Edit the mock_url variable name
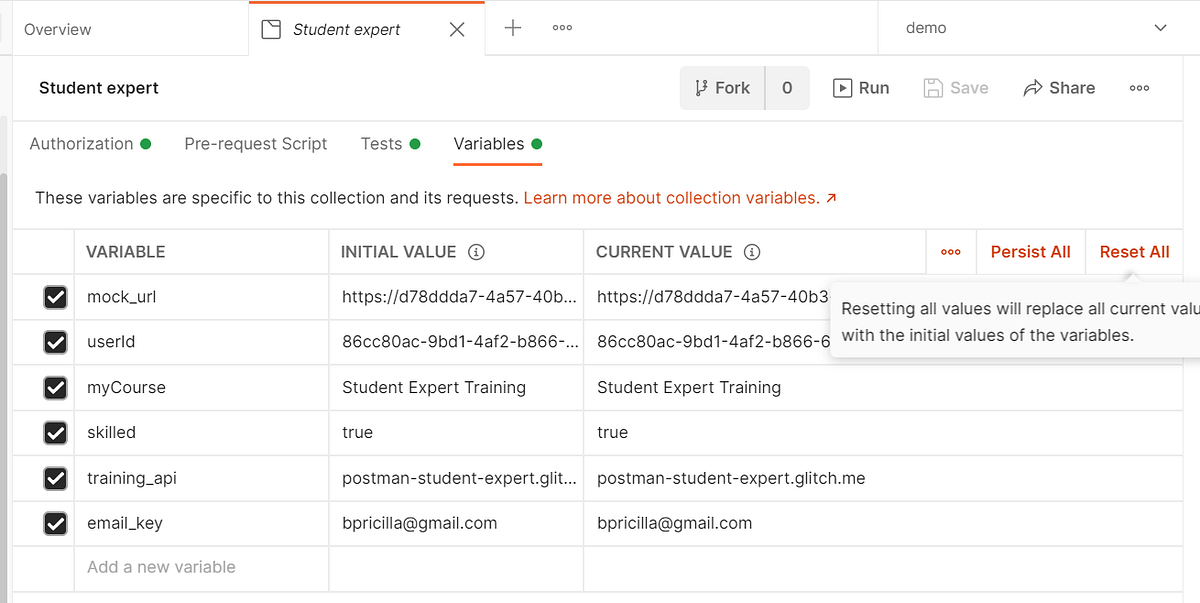The width and height of the screenshot is (1200, 603). (x=201, y=297)
